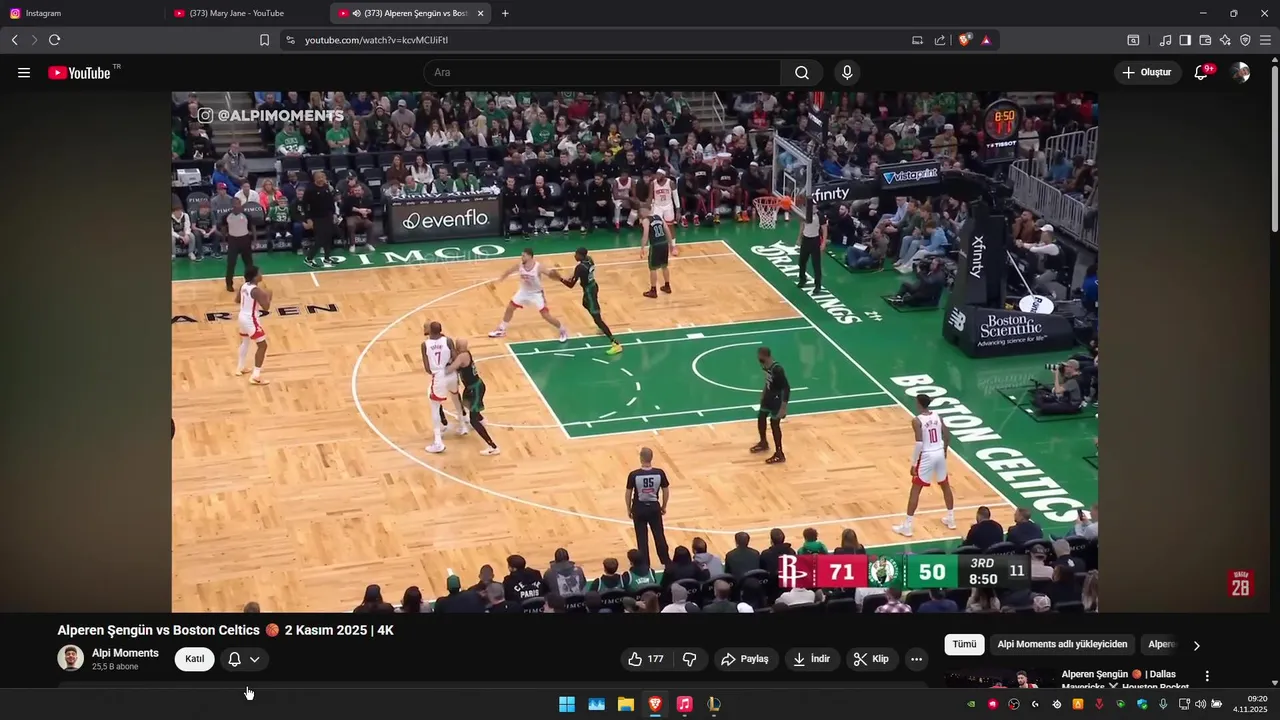Select Alpi Moments adlı yükleyiciden chip
1280x720 pixels.
point(1062,645)
